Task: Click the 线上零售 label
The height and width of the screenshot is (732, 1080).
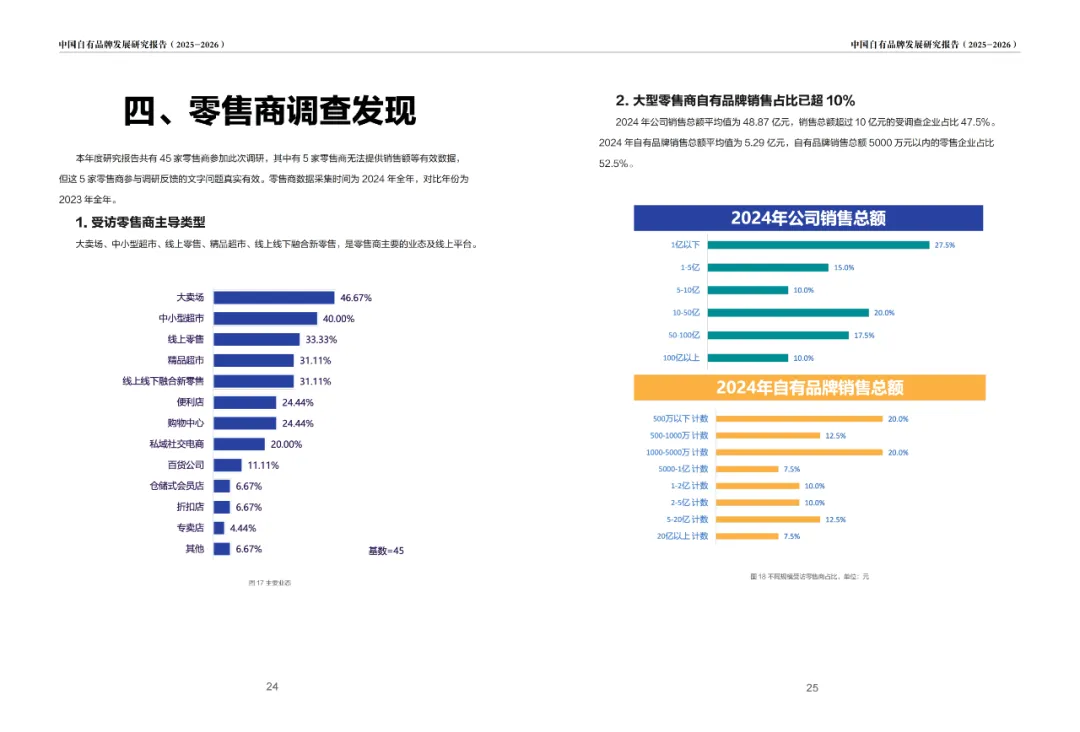Action: 186,339
